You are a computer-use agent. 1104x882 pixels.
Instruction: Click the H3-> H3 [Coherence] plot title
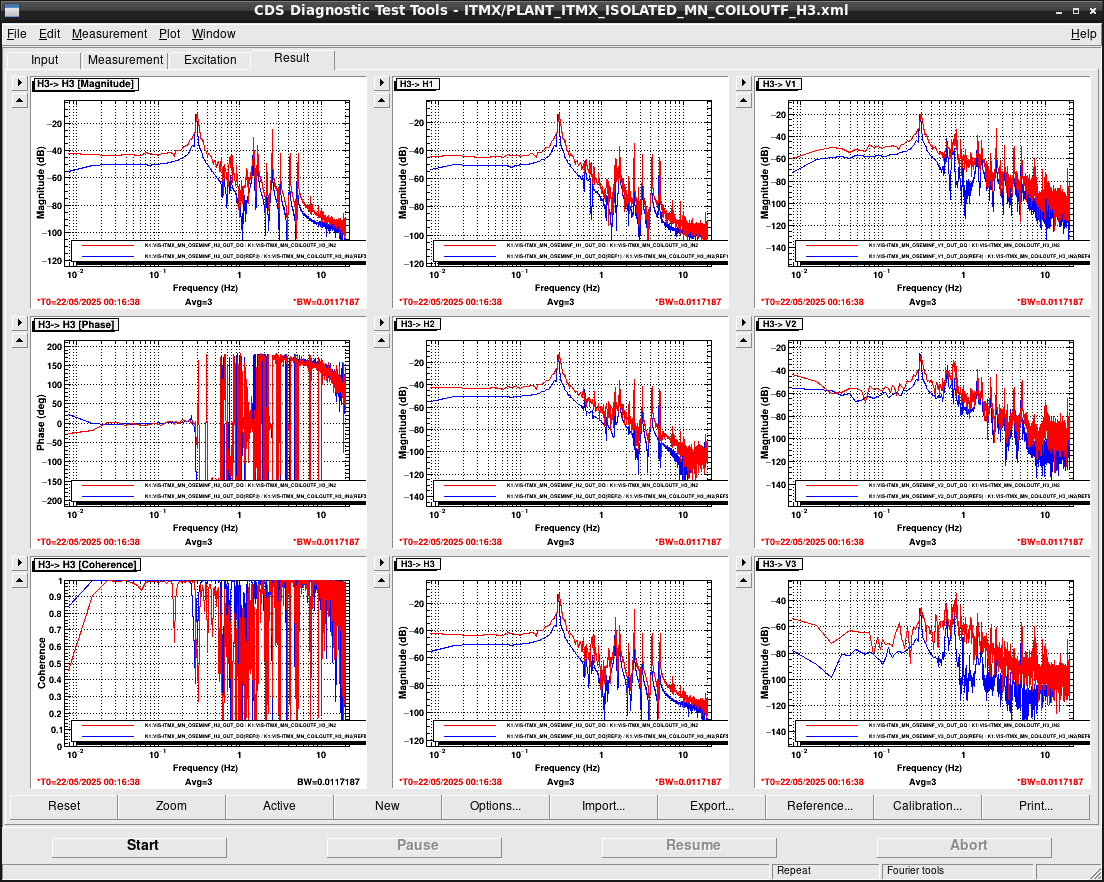[x=87, y=565]
